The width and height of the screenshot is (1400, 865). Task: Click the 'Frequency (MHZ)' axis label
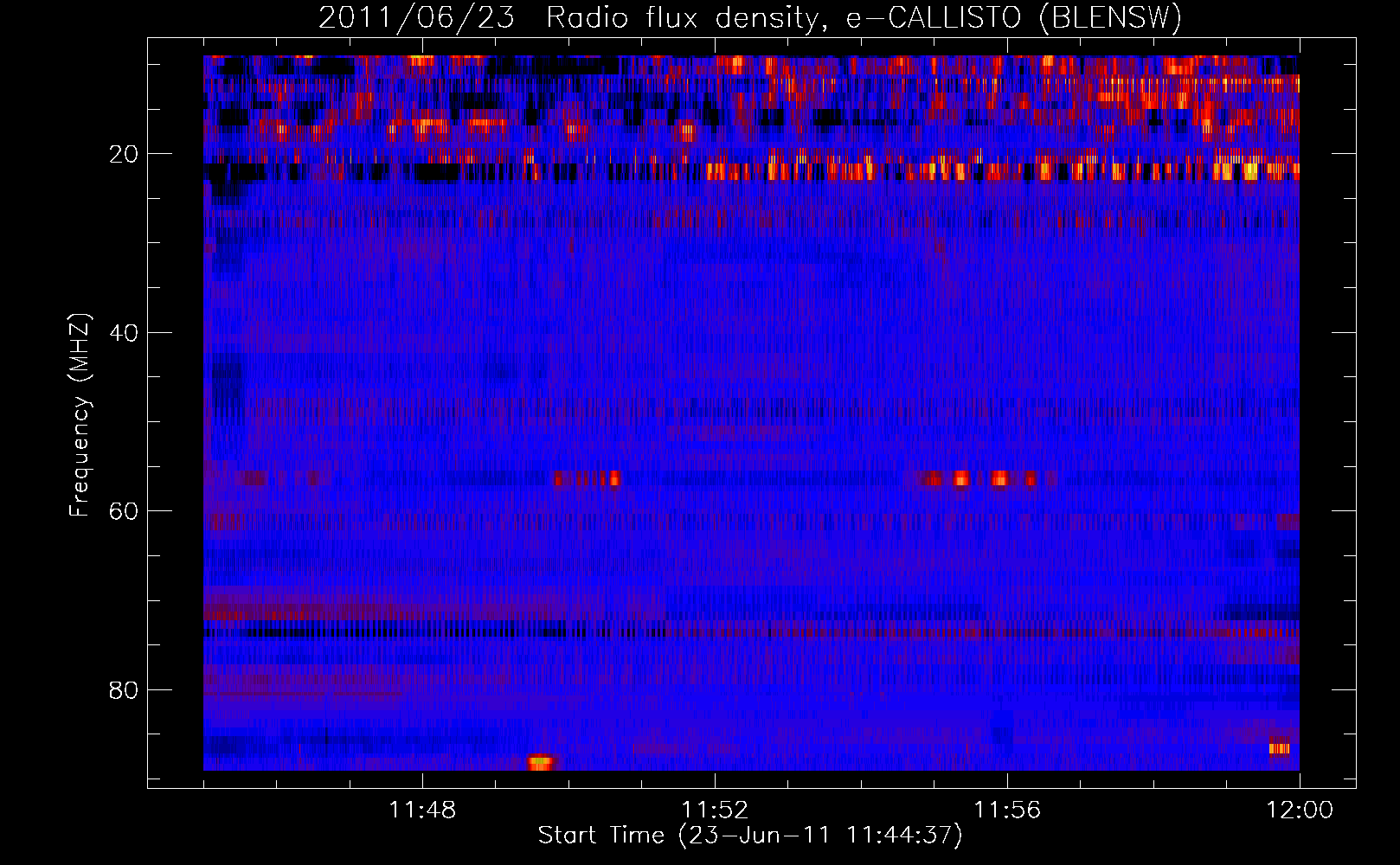80,415
